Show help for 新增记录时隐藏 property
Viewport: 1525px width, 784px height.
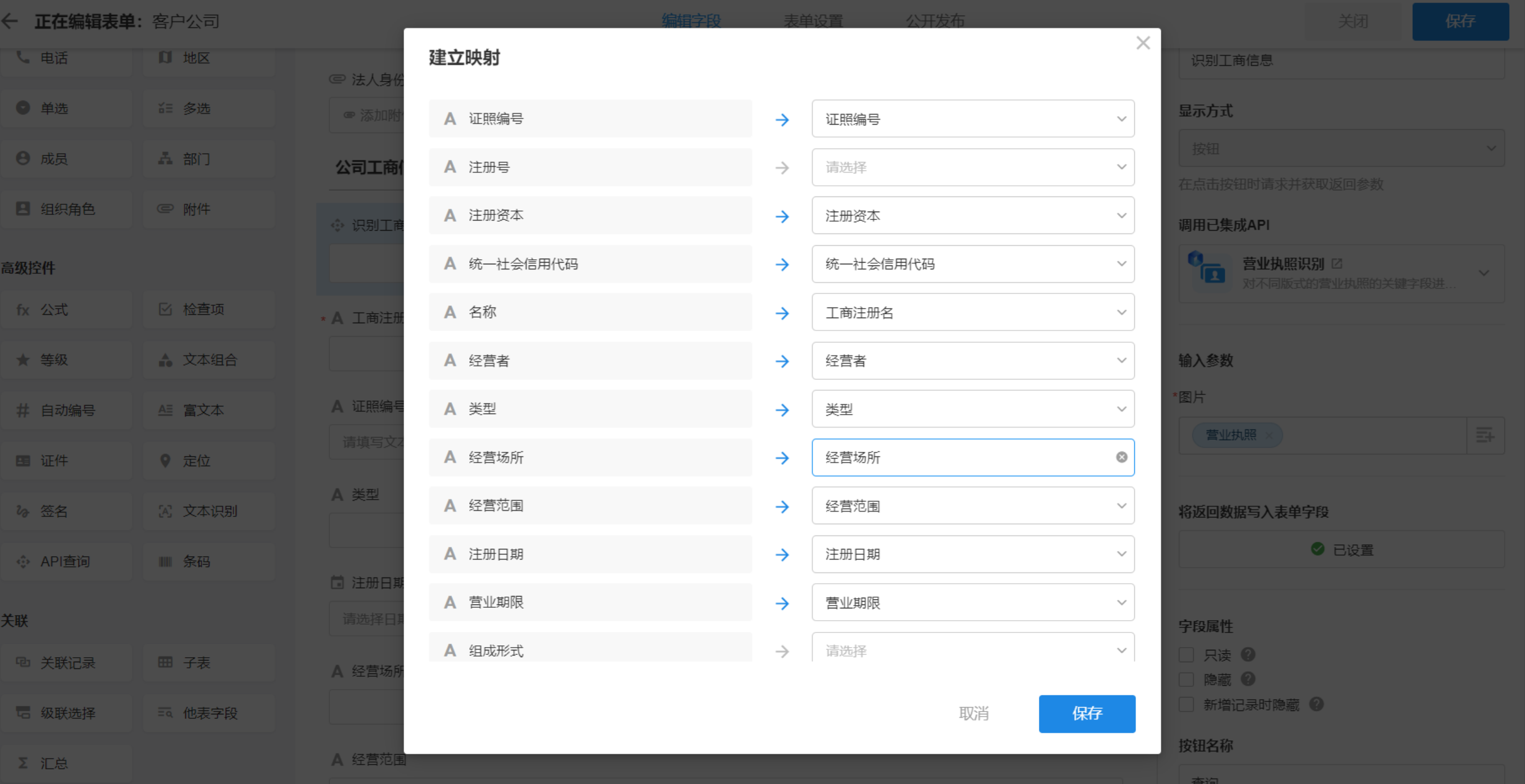click(x=1316, y=704)
